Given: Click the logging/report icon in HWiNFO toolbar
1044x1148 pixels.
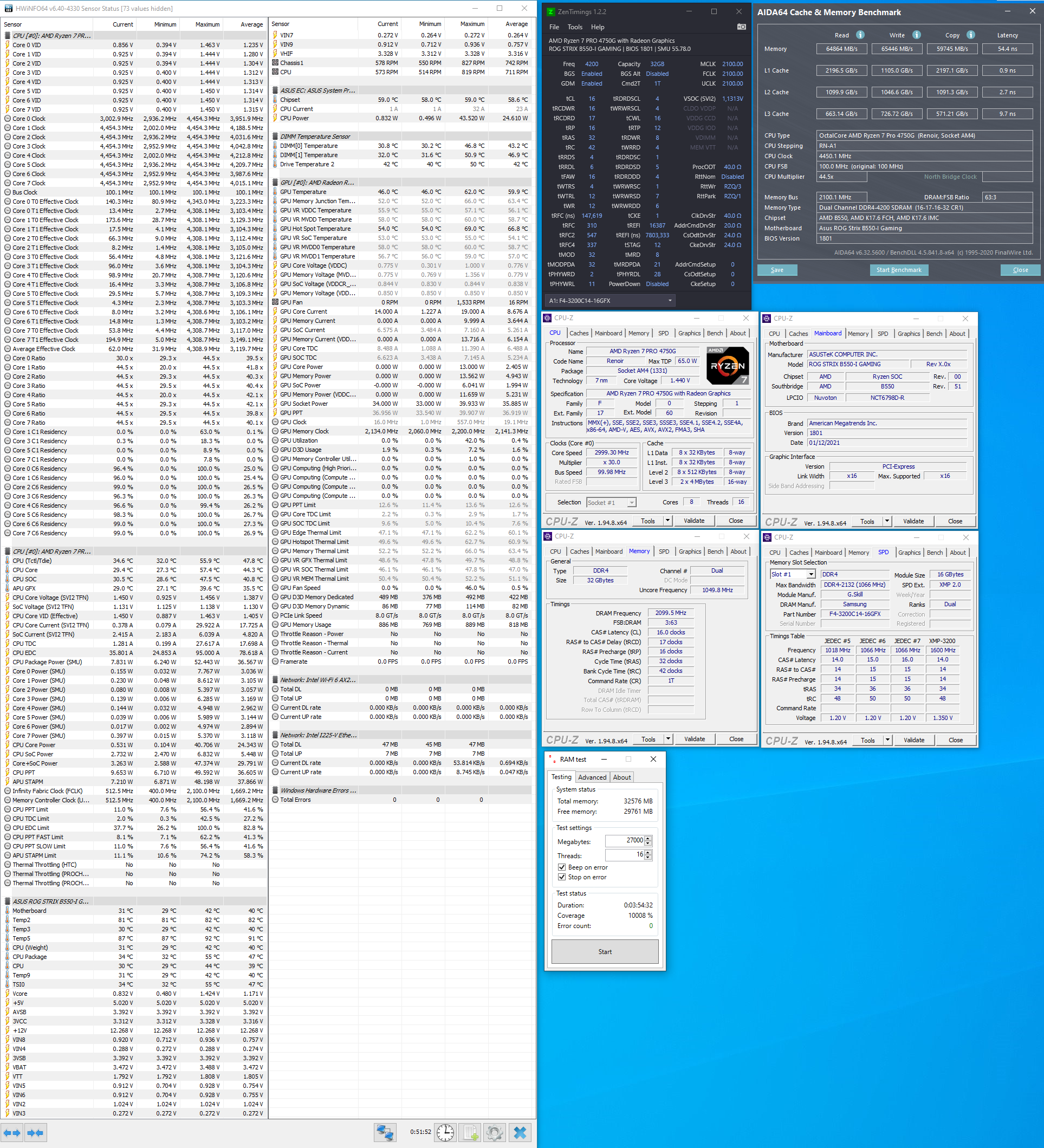Looking at the screenshot, I should (x=470, y=1133).
